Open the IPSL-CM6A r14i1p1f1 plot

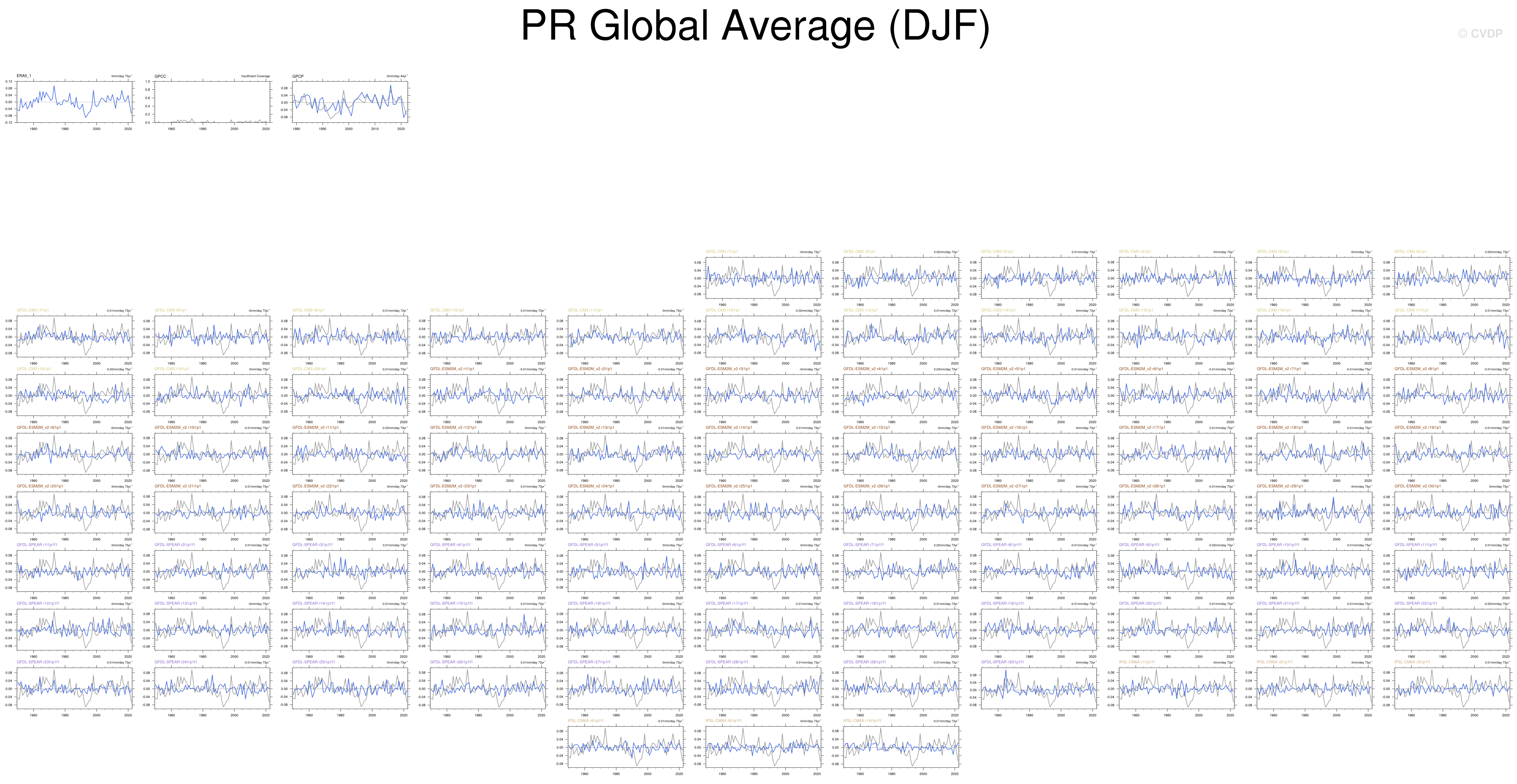900,747
